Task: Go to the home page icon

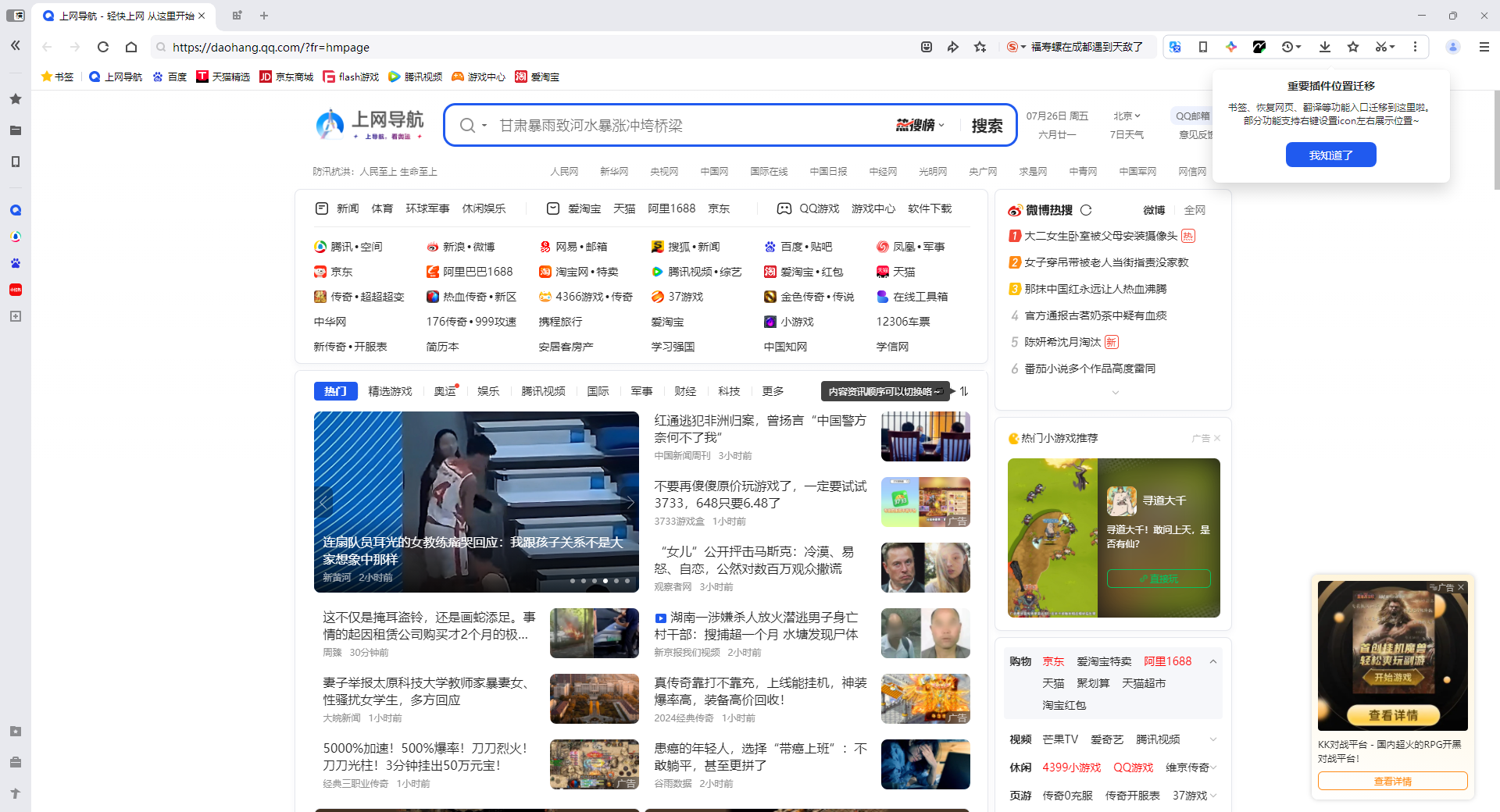Action: click(x=131, y=47)
